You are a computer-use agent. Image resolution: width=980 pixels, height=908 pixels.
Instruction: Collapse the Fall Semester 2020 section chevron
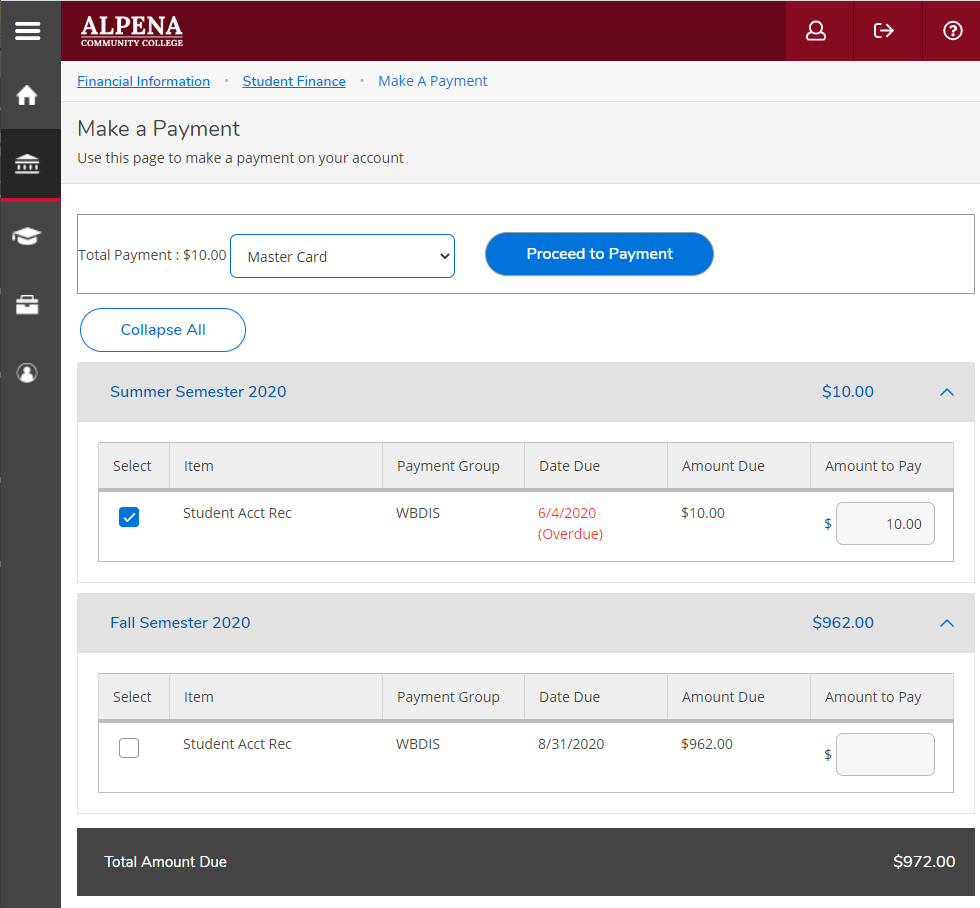pyautogui.click(x=947, y=623)
